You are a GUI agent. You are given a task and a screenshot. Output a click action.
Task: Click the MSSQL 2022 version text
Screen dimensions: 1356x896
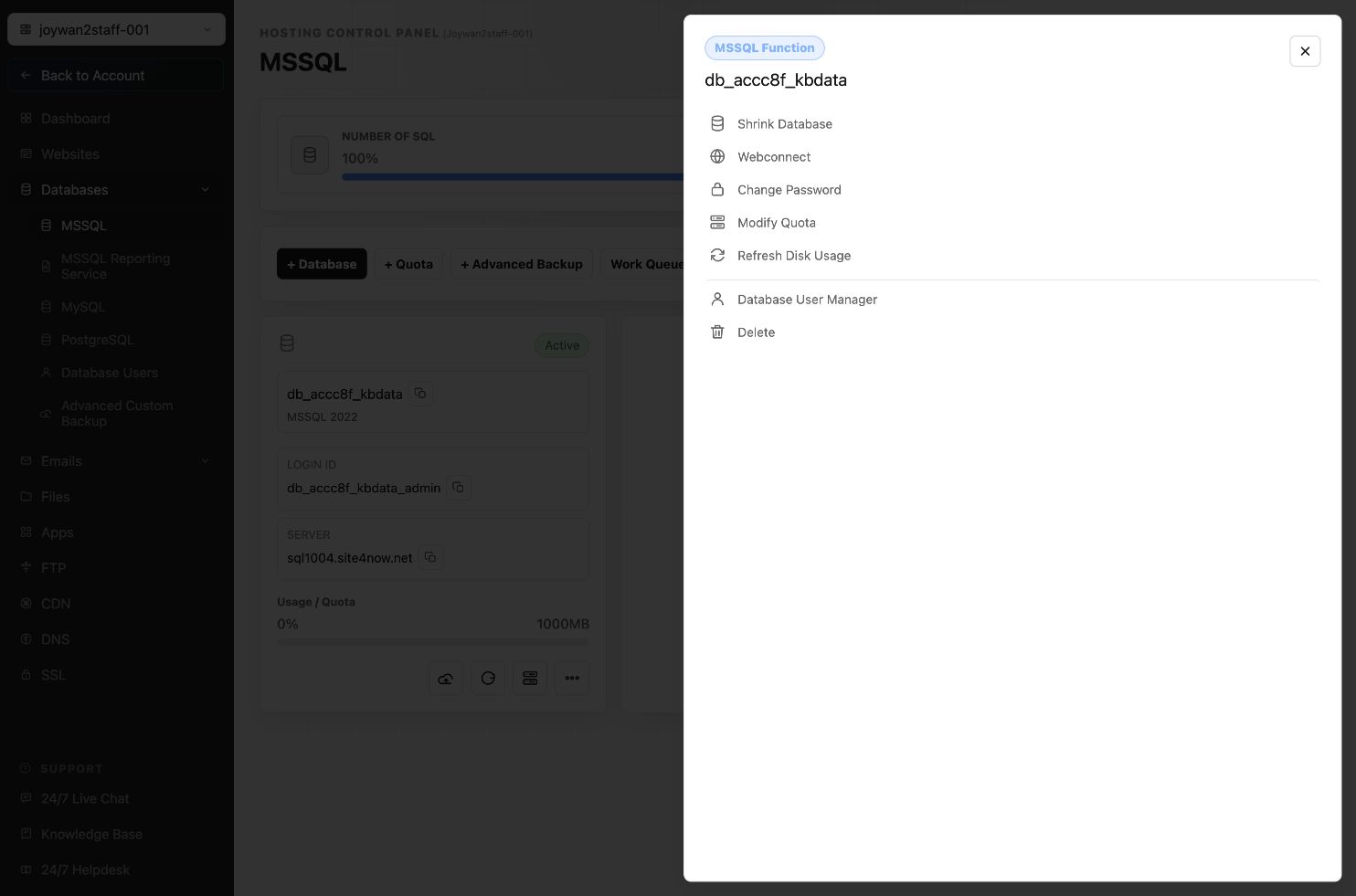pyautogui.click(x=323, y=416)
